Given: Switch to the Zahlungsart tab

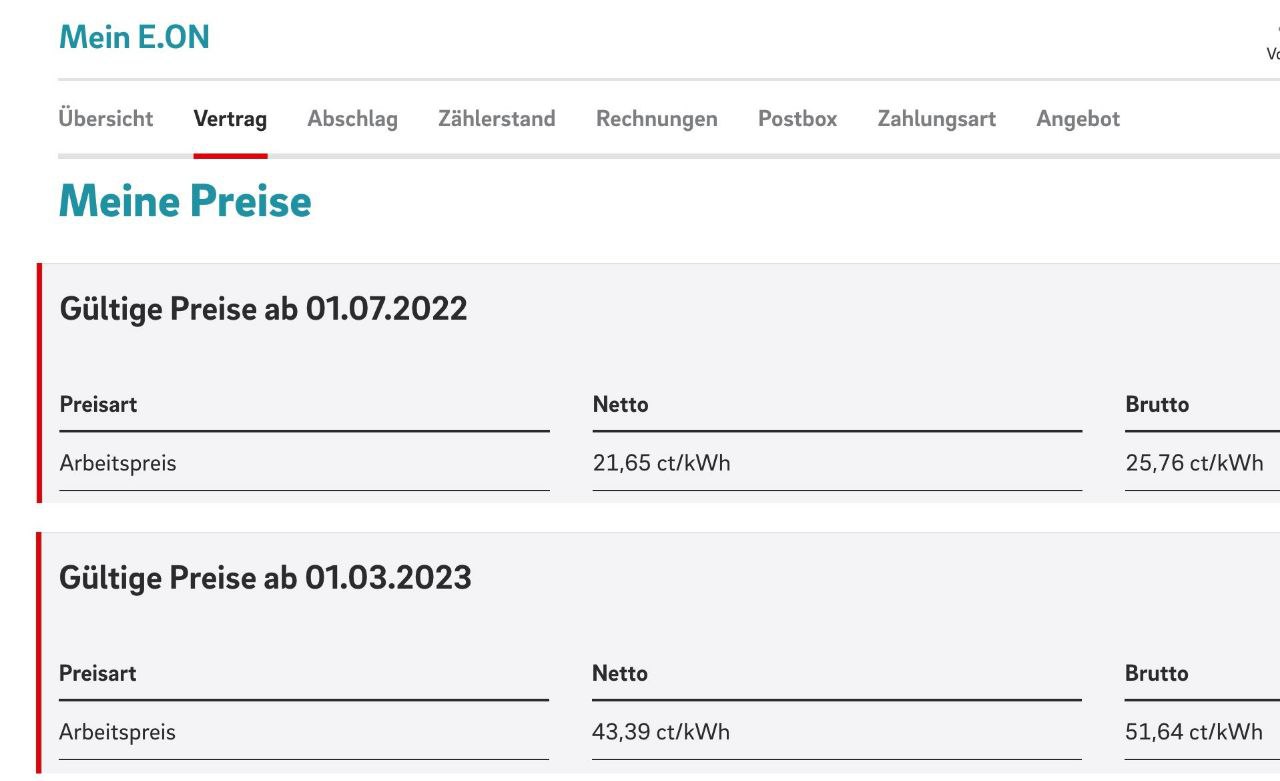Looking at the screenshot, I should point(936,119).
